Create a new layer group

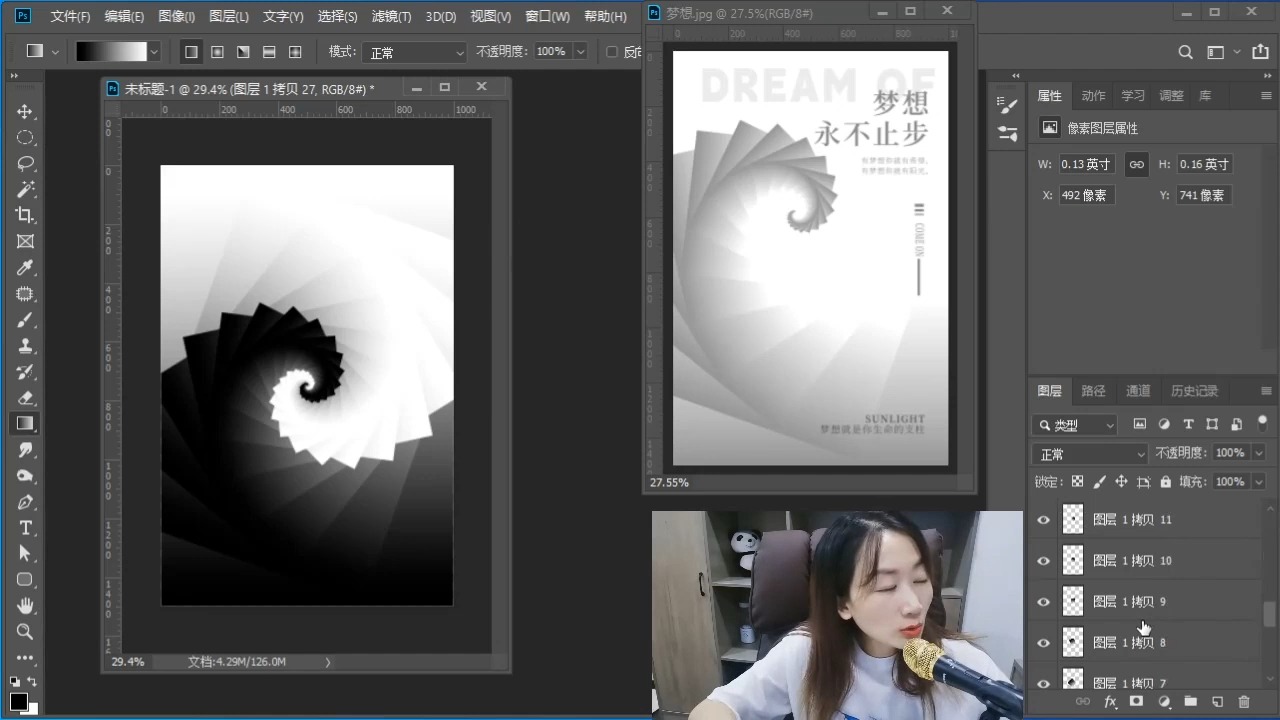pyautogui.click(x=1190, y=702)
